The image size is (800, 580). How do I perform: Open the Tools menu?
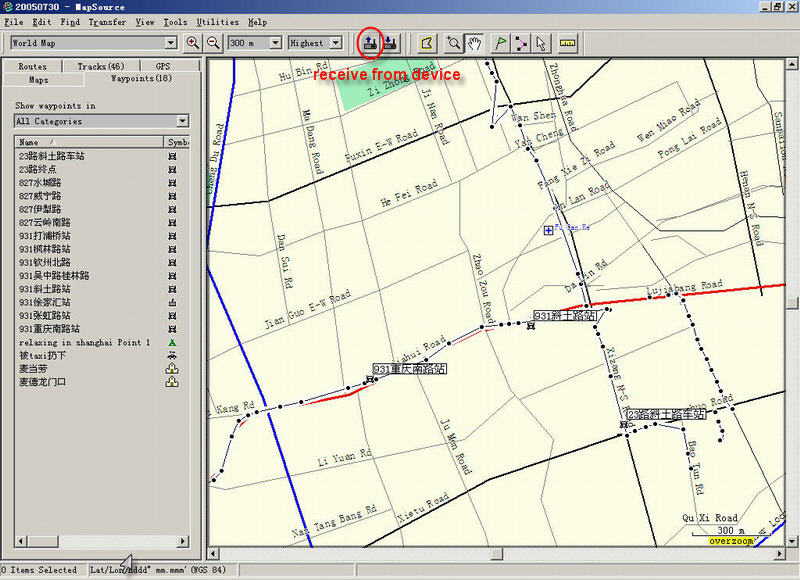click(175, 22)
